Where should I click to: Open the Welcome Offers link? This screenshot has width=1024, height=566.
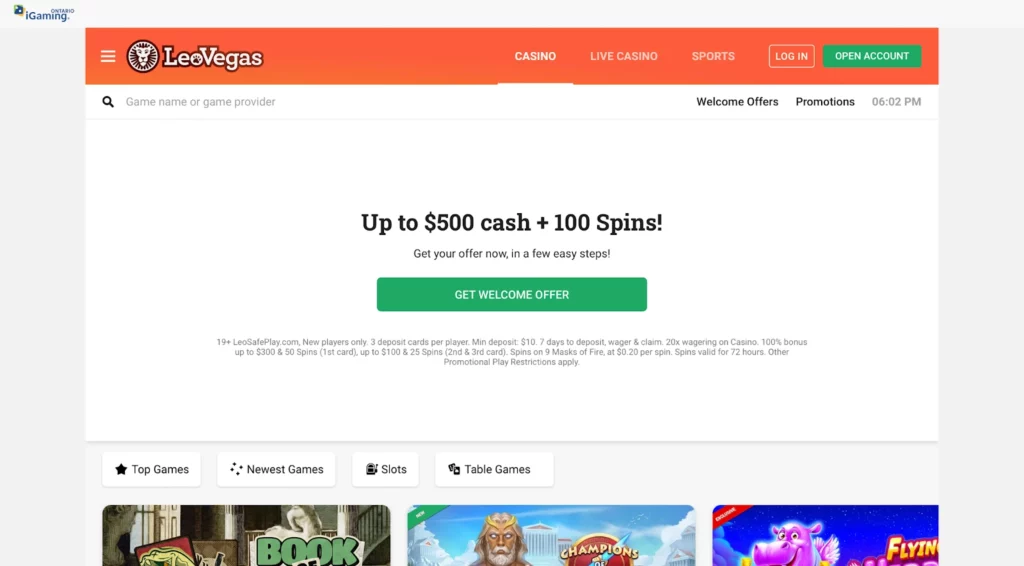(x=737, y=102)
